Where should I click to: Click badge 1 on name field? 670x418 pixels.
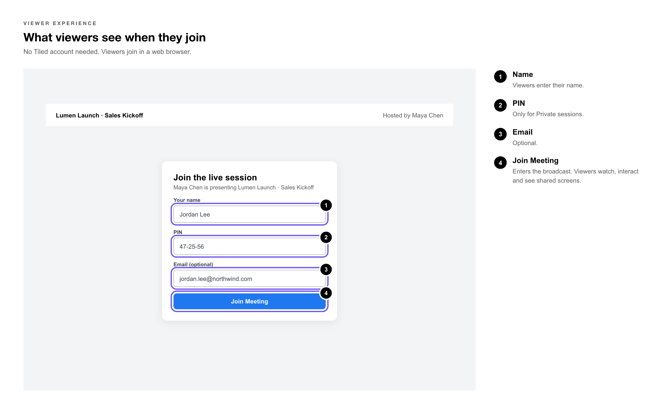[326, 205]
